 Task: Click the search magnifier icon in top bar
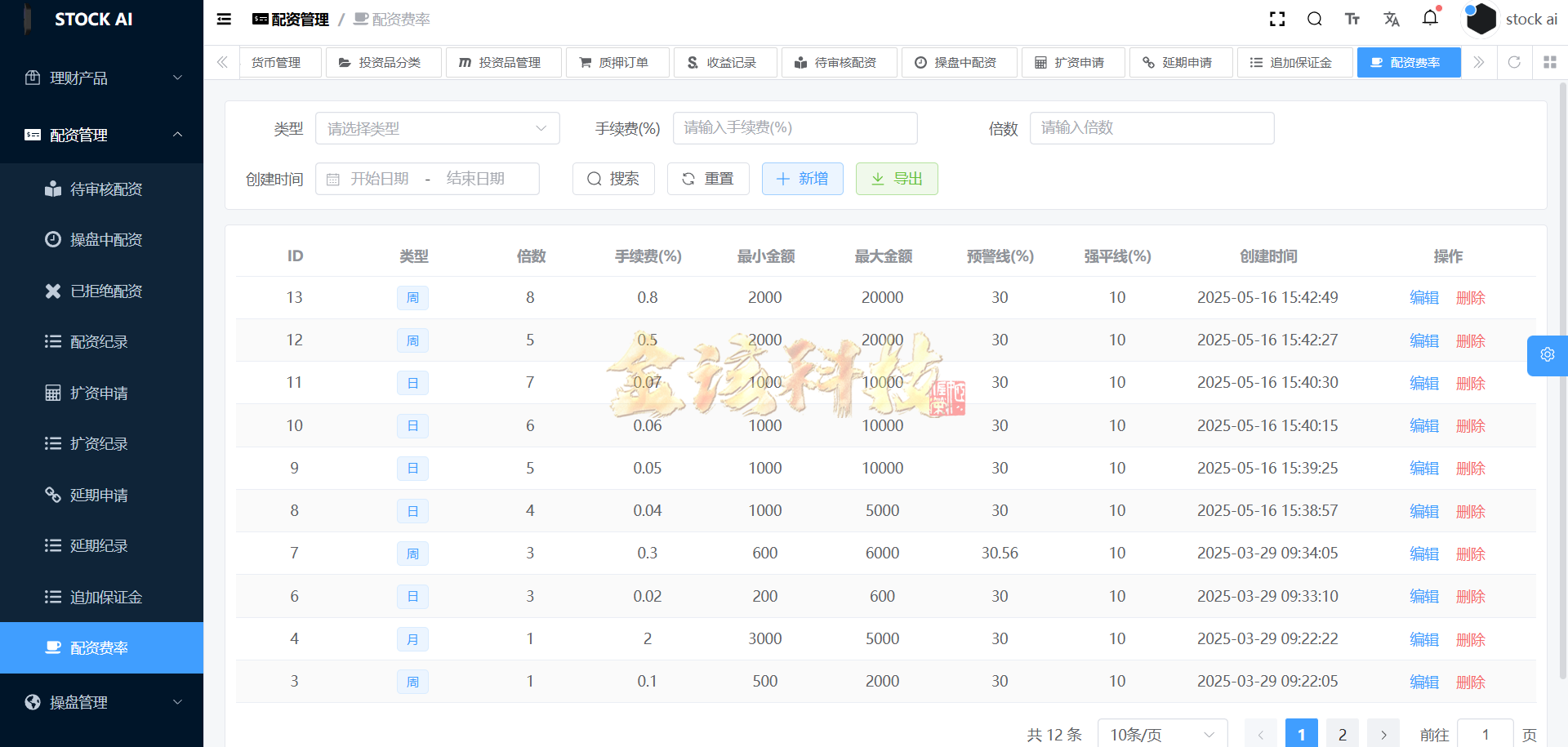1315,18
